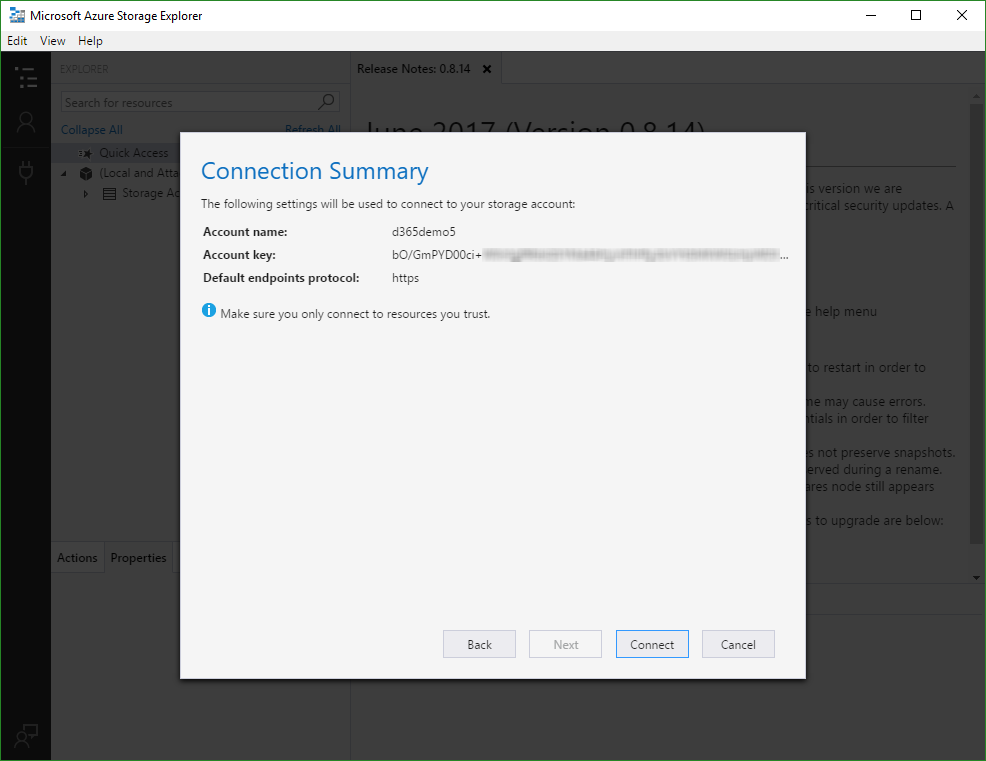Close the Release Notes tab
This screenshot has height=761, width=986.
click(x=487, y=69)
